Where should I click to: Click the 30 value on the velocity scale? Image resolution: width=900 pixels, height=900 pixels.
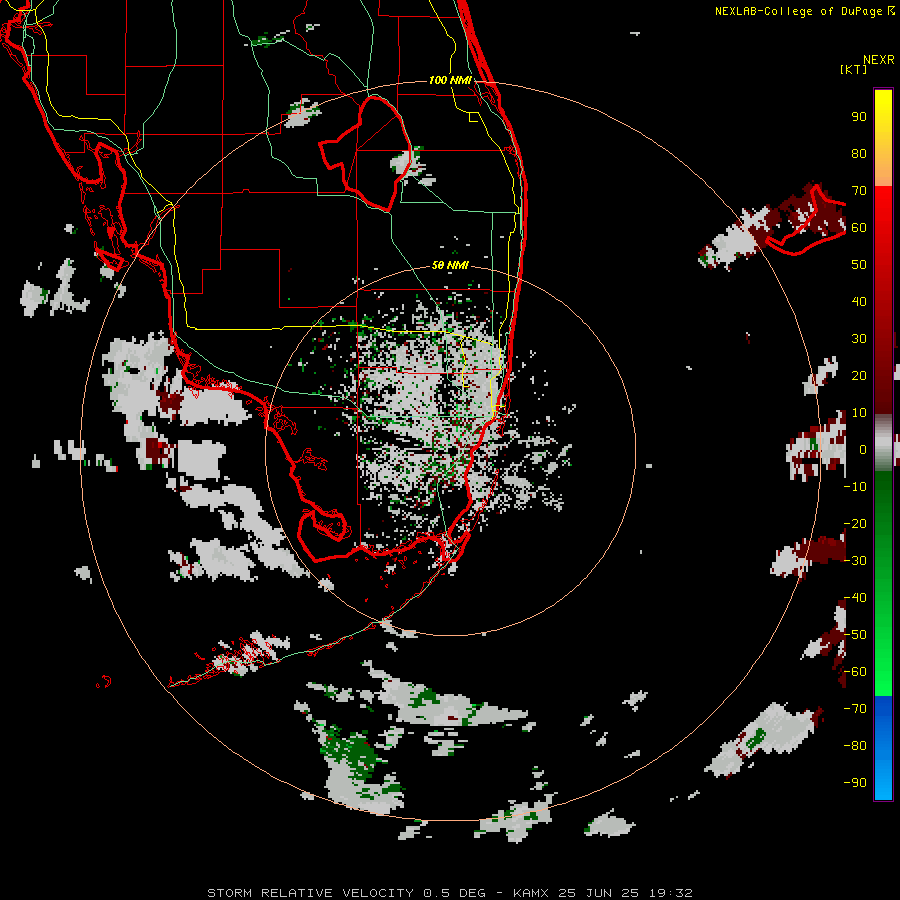coord(859,339)
